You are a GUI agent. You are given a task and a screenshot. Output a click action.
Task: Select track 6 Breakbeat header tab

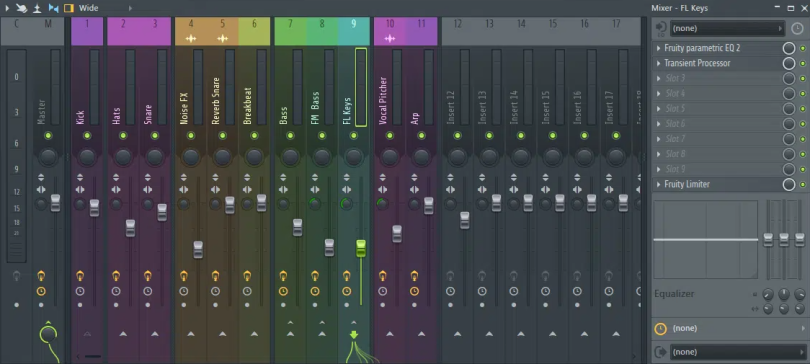254,31
